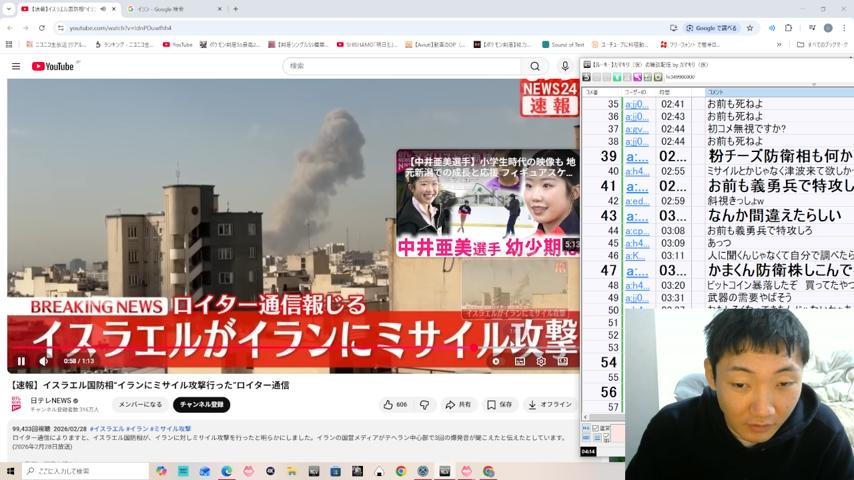Select comment 初コメ無視ですか?
The height and width of the screenshot is (480, 854).
click(746, 129)
